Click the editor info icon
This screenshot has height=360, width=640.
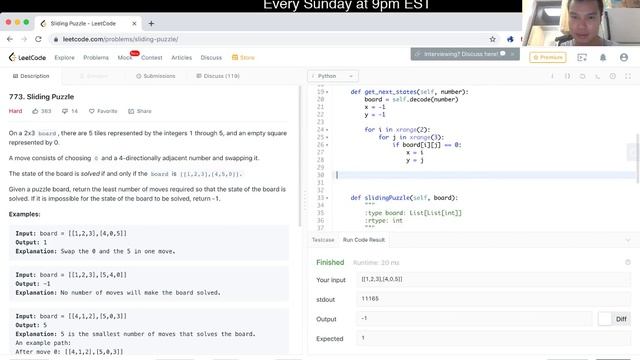tap(552, 76)
